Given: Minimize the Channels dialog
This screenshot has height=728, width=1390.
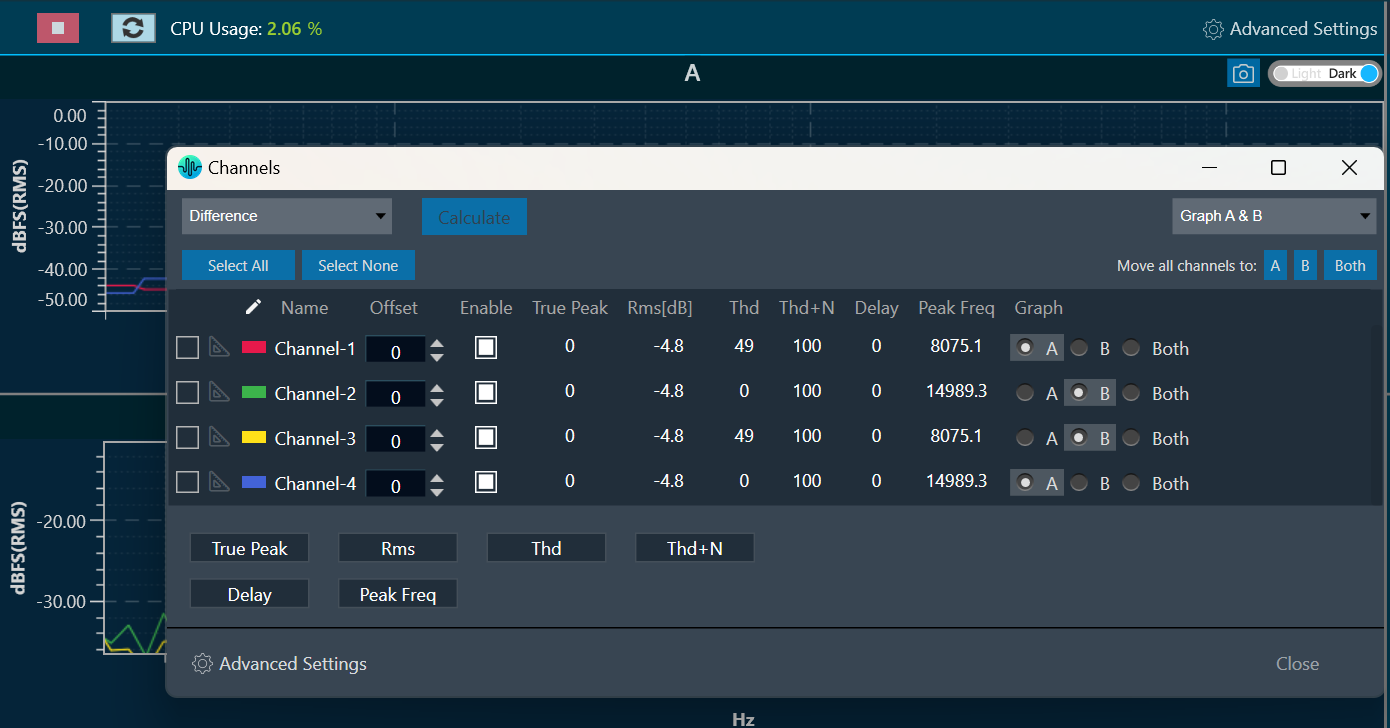Looking at the screenshot, I should [1209, 168].
